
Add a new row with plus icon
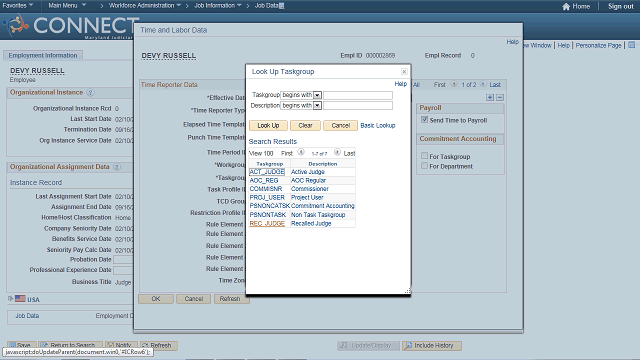click(x=490, y=98)
